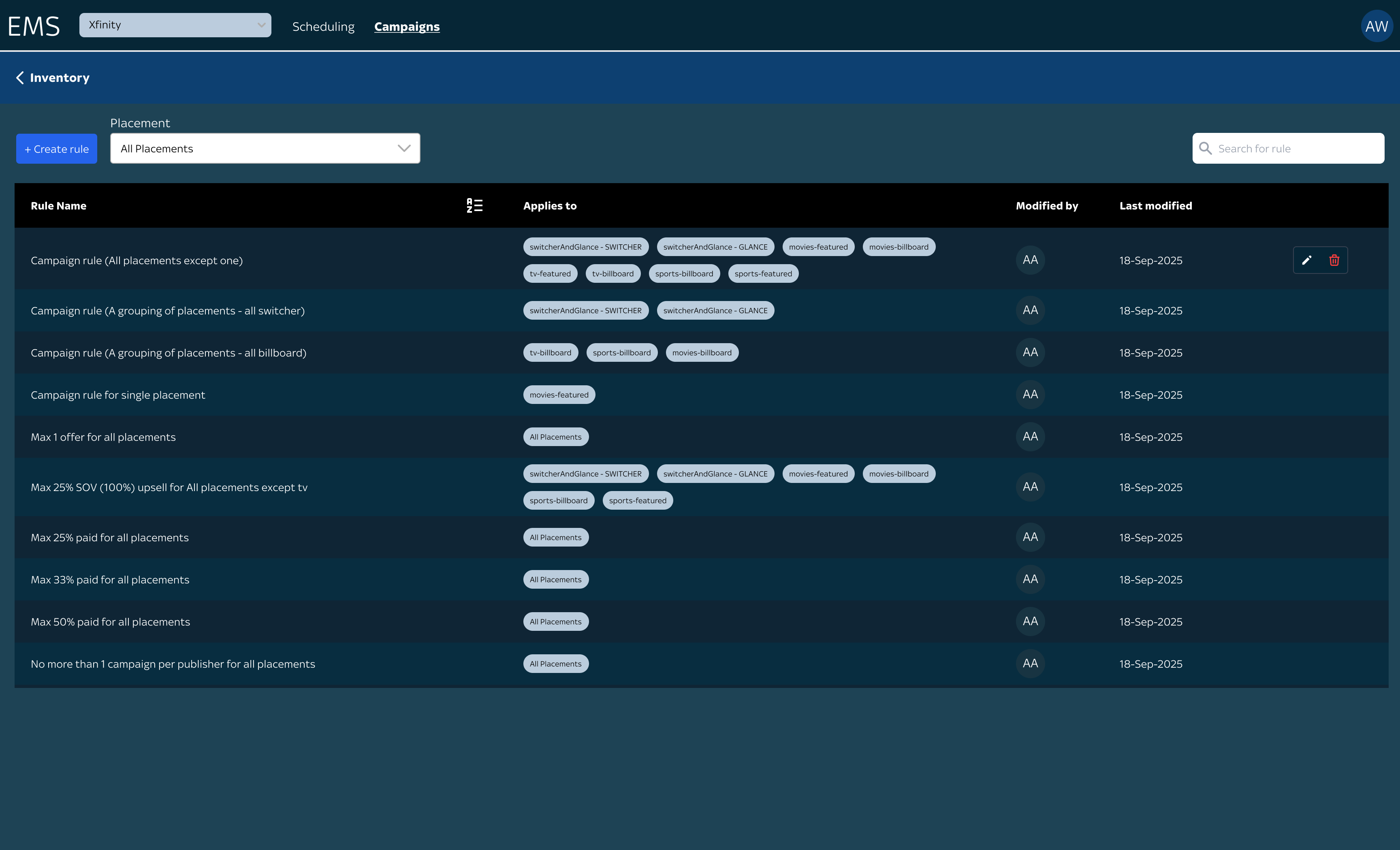Delete the 'All placements except one' rule
Viewport: 1400px width, 850px height.
click(1334, 260)
